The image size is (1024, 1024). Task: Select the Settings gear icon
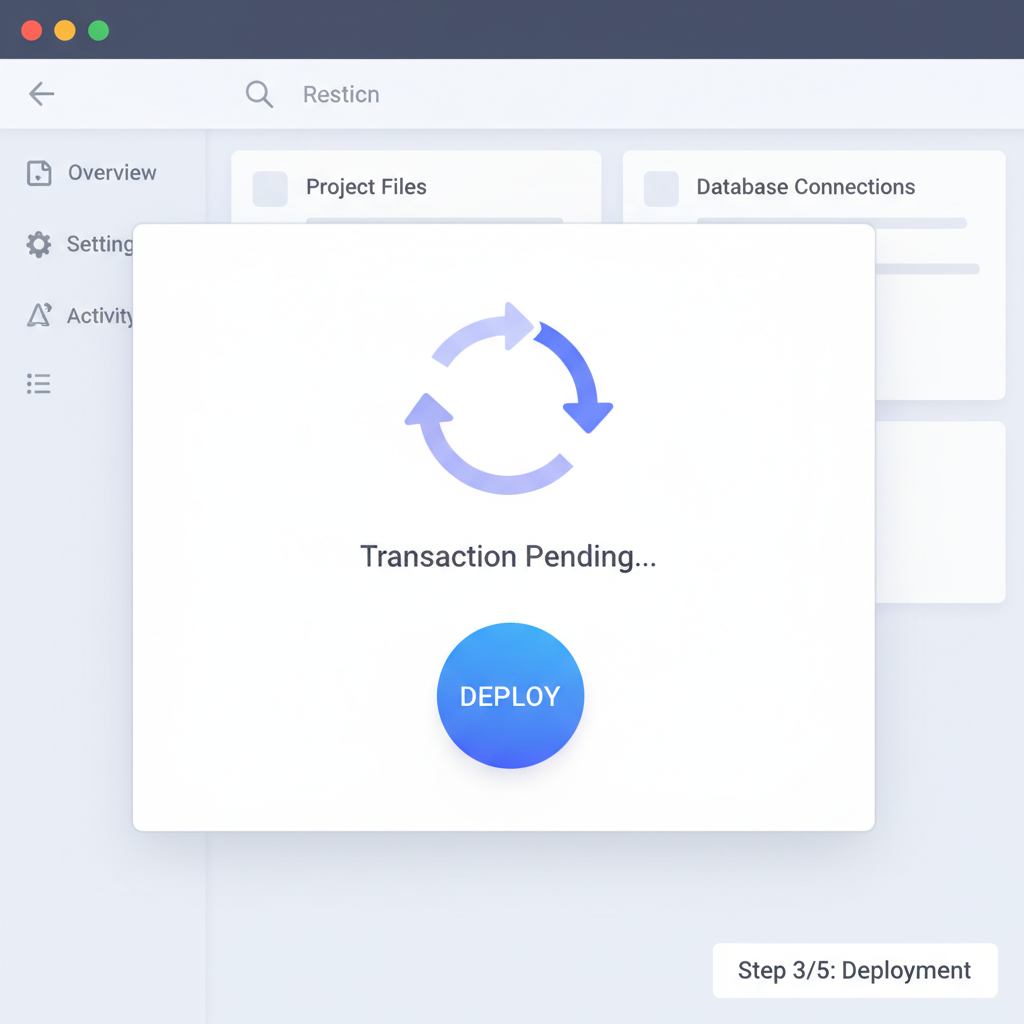(36, 243)
